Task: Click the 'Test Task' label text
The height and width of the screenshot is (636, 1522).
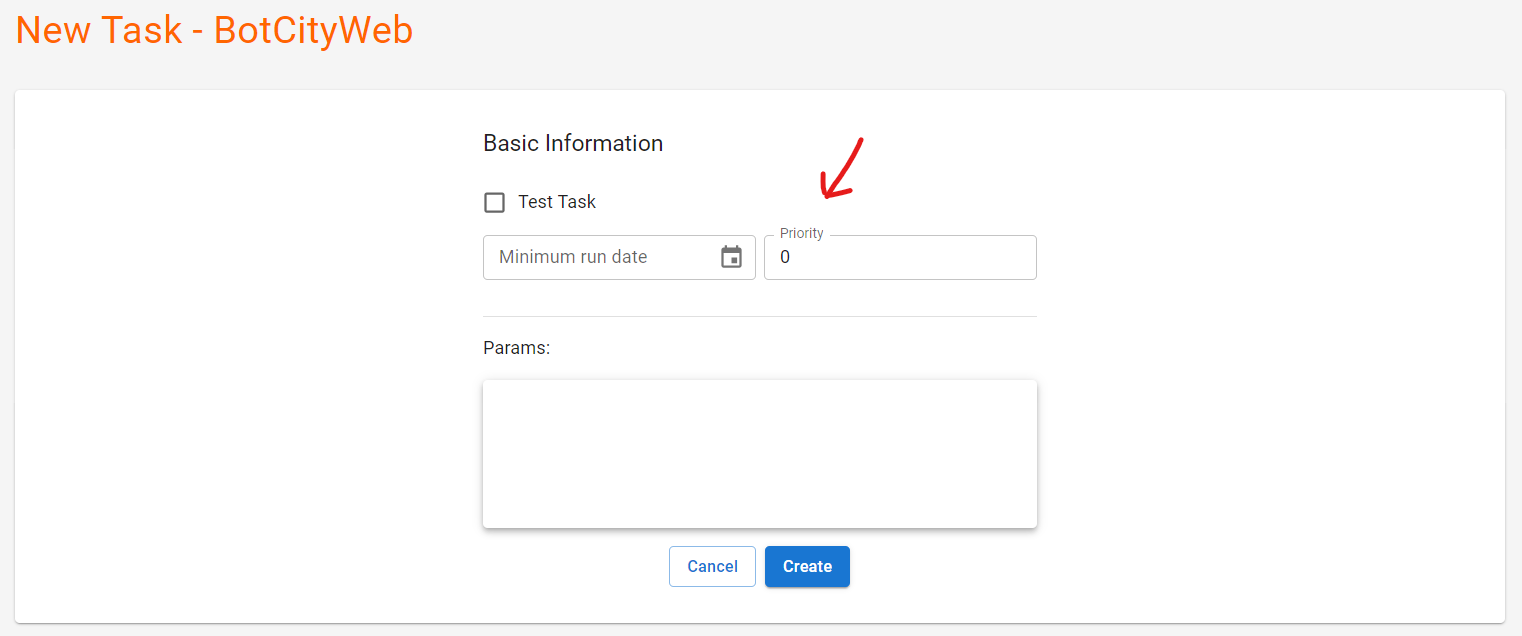Action: tap(557, 202)
